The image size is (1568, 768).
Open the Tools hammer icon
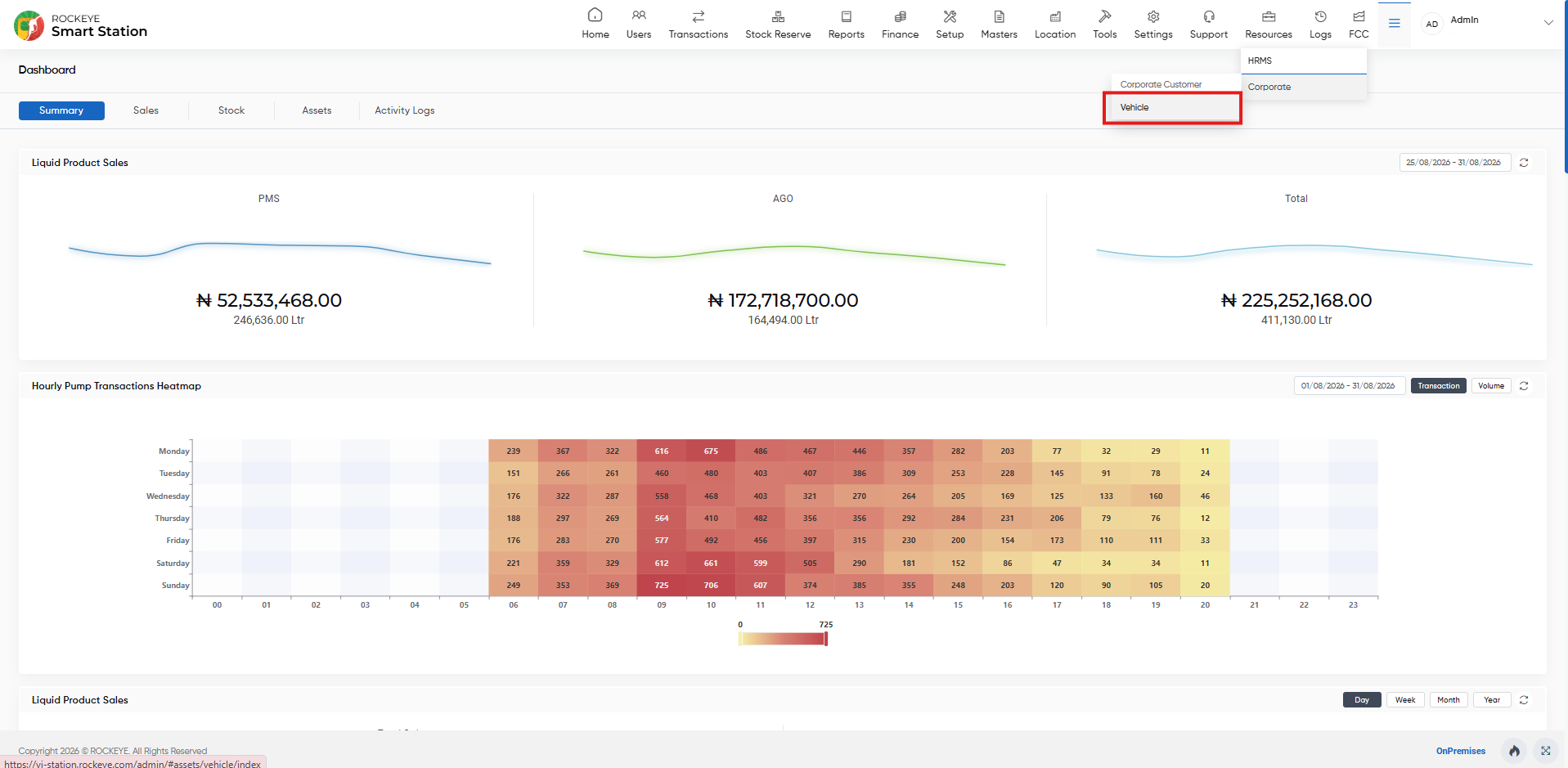pos(1104,16)
